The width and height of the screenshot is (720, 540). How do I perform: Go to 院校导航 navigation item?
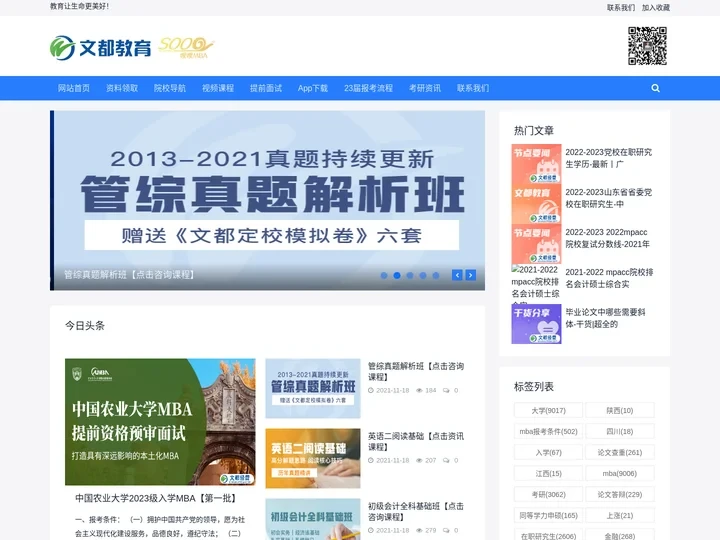(170, 88)
